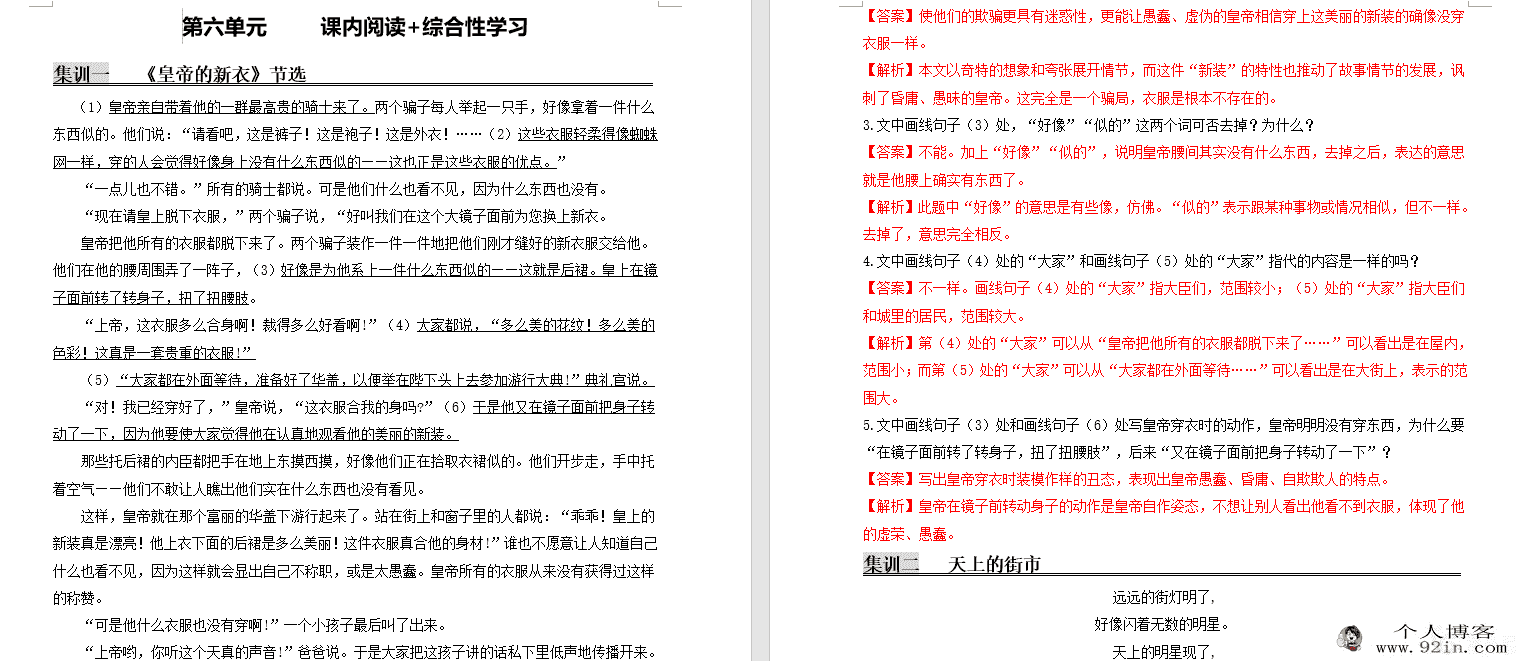Click question 4 starting '4.文中画线句子(4)处'

pyautogui.click(x=1141, y=262)
